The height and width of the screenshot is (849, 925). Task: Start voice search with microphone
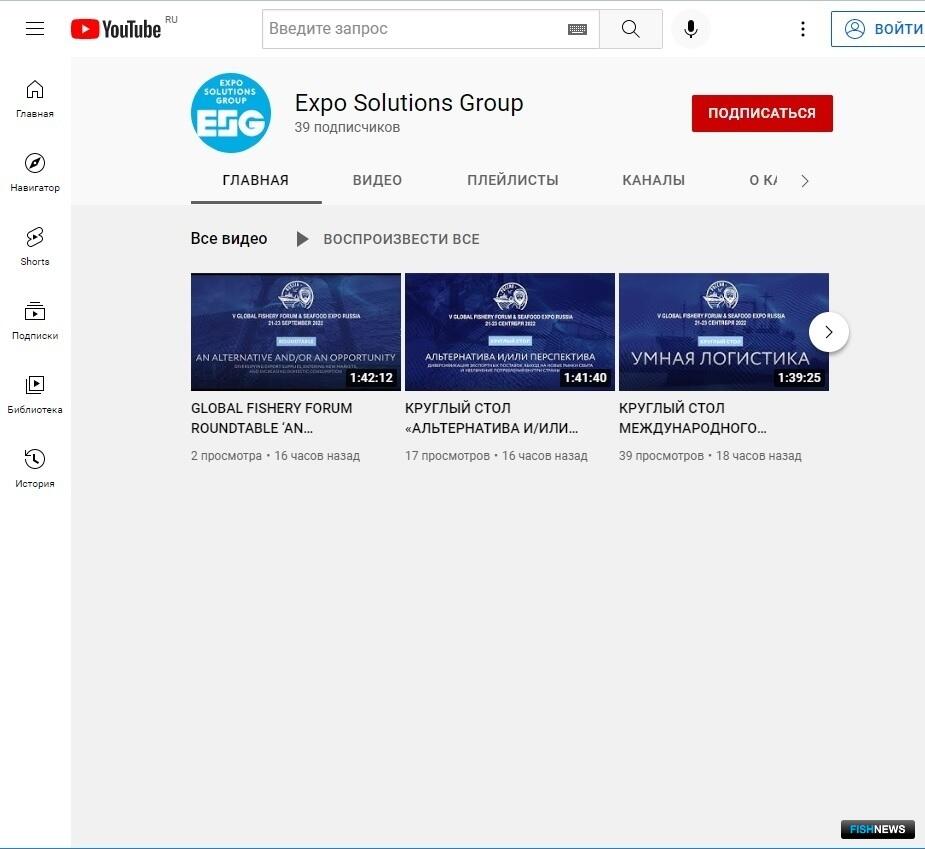[x=690, y=29]
